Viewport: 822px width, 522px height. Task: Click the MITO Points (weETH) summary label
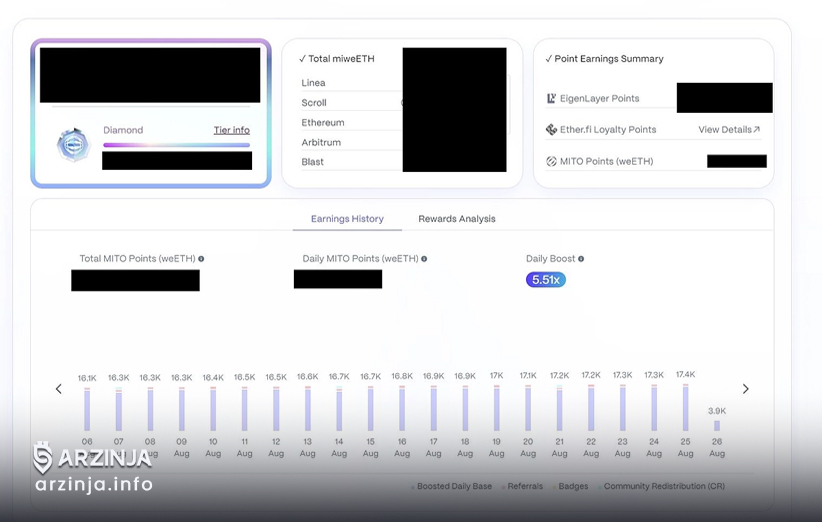click(x=607, y=161)
